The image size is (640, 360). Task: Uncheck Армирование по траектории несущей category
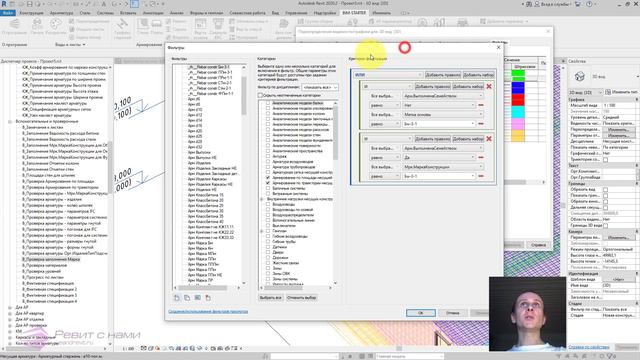268,183
